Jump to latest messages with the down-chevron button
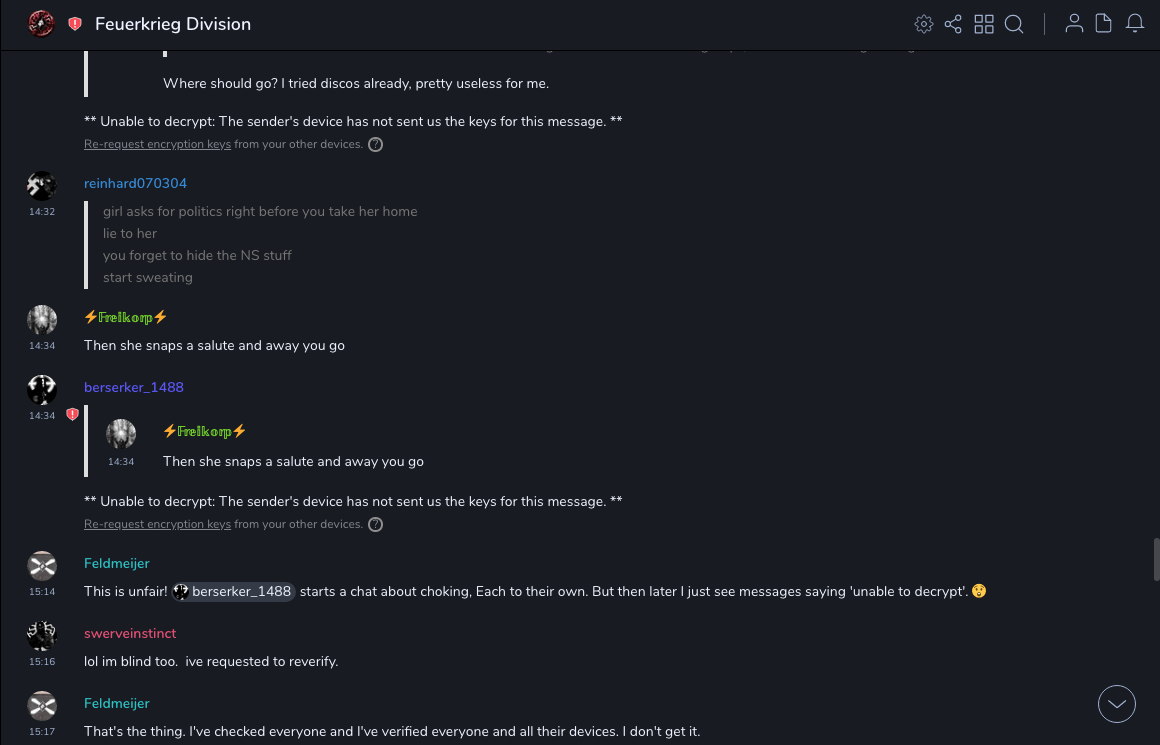The height and width of the screenshot is (745, 1160). click(1117, 704)
